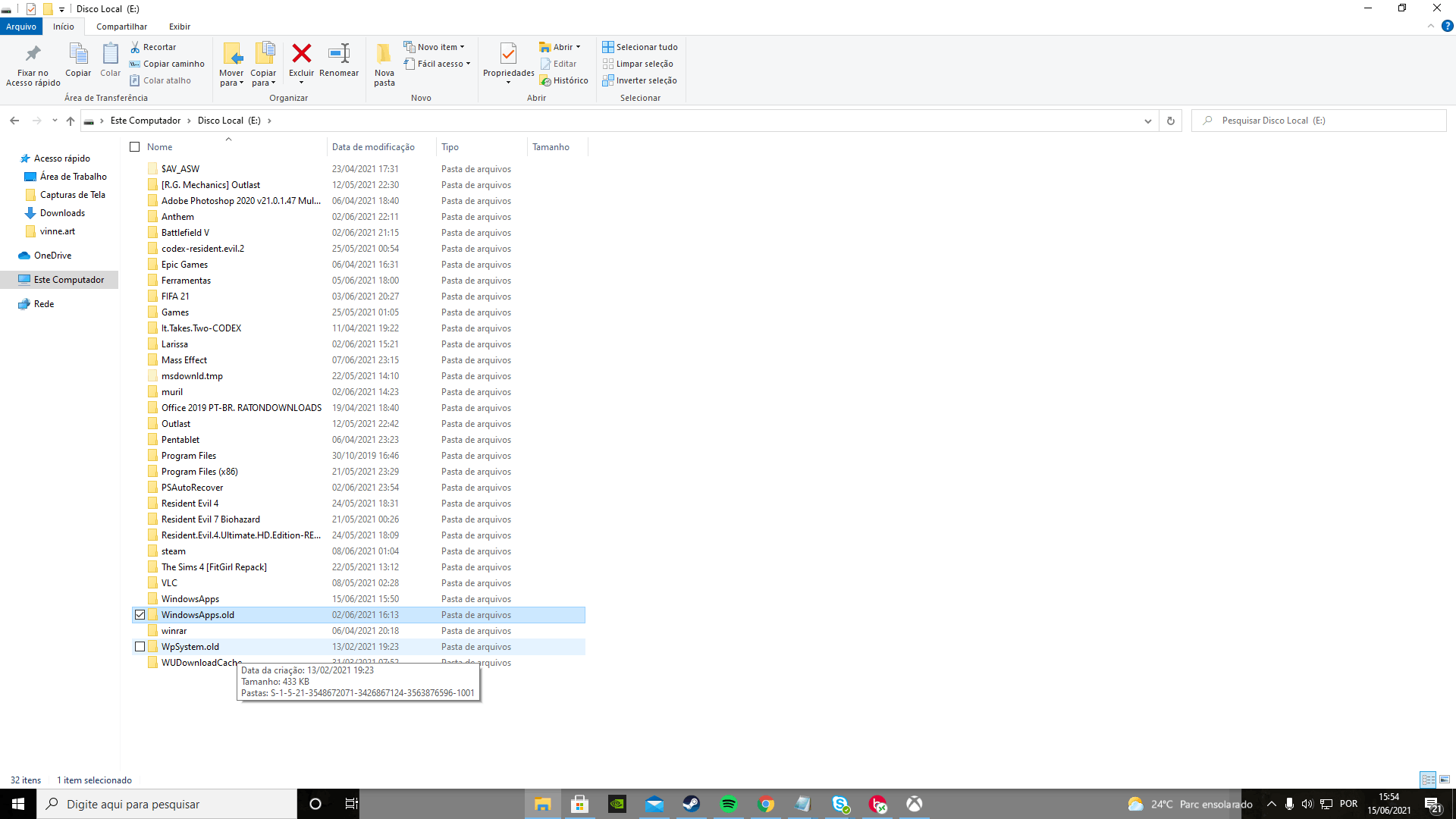Open Spotify from the taskbar
This screenshot has height=819, width=1456.
pos(728,804)
